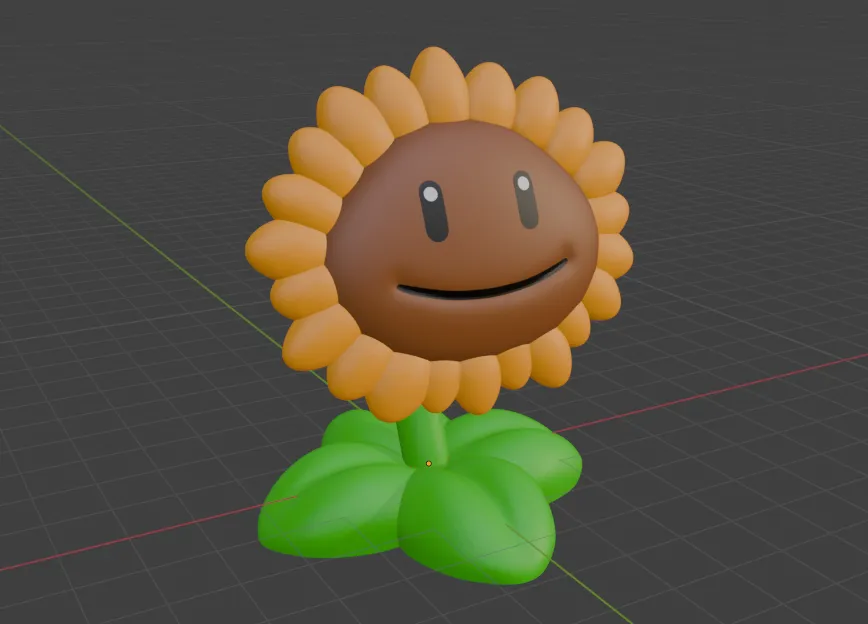Click the green stem below the flower head

tap(430, 435)
